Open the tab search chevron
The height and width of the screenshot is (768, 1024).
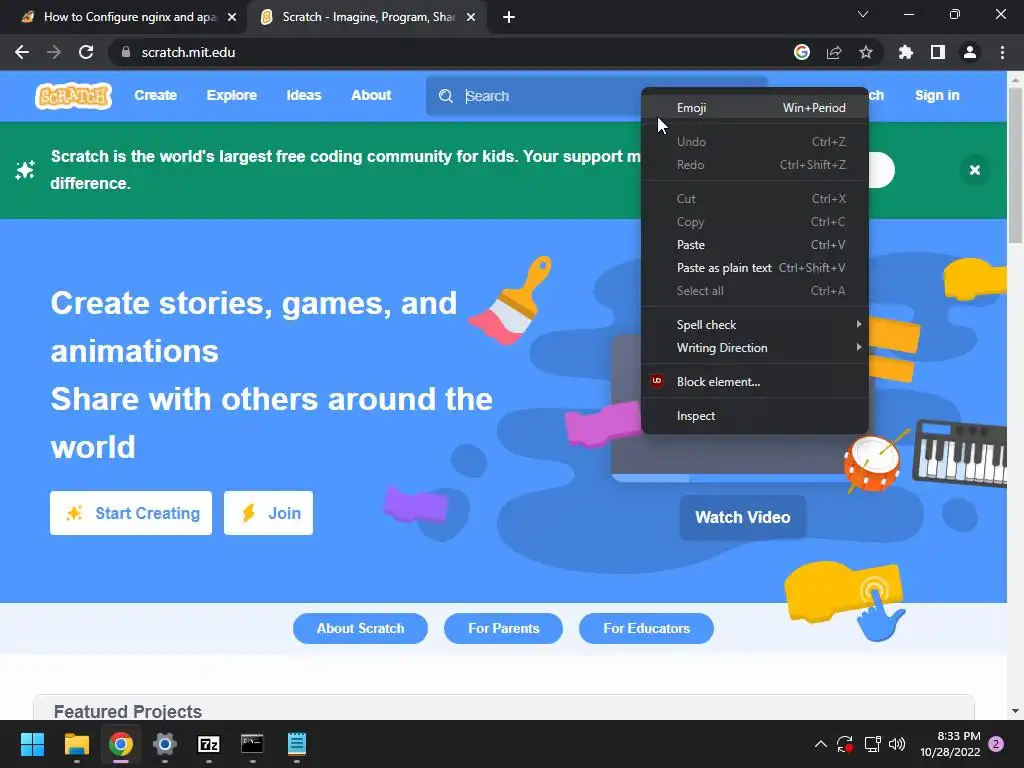[x=863, y=14]
